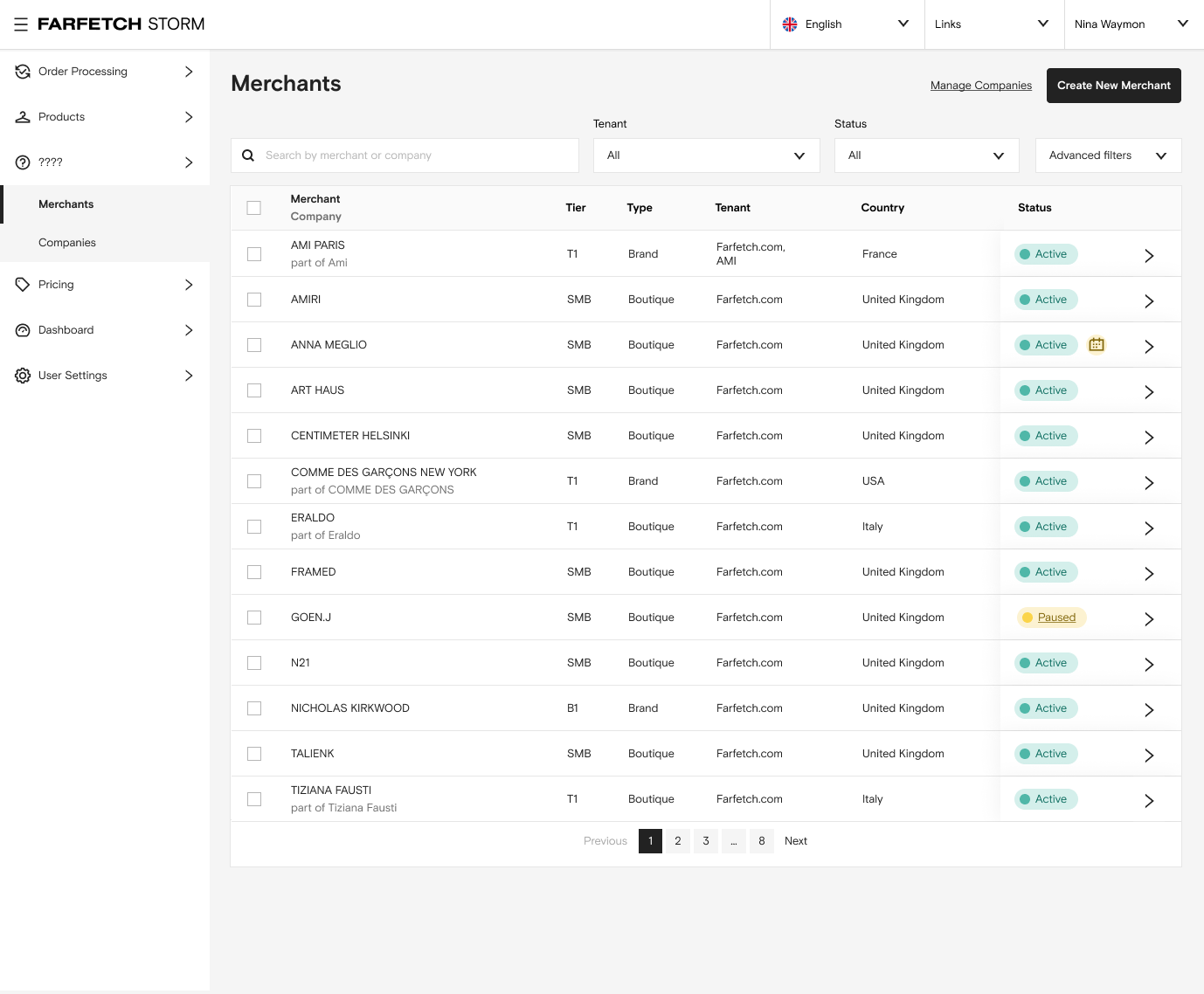Go to page 3
The image size is (1204, 994).
click(706, 841)
